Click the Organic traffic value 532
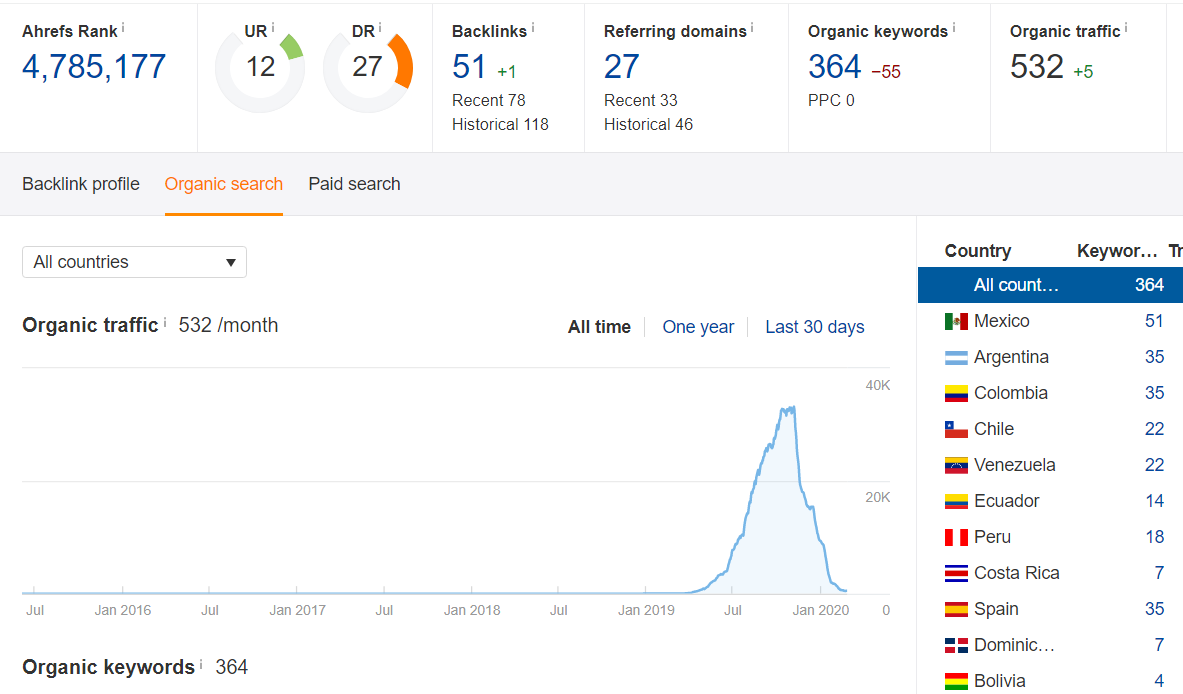Screen dimensions: 1183x694 point(1037,67)
